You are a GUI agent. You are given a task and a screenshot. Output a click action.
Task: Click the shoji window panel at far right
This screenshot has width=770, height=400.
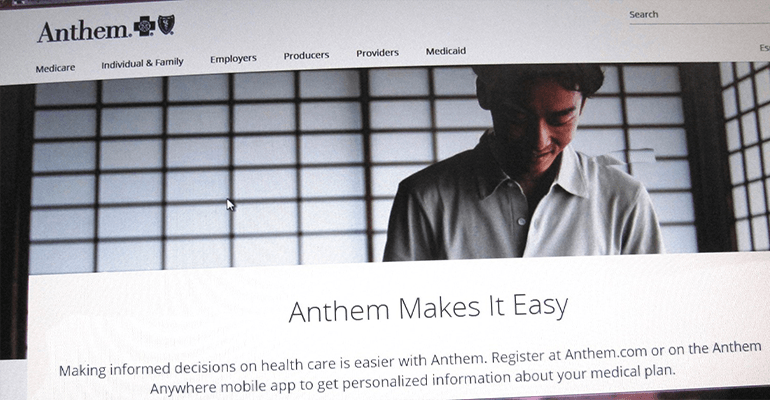tap(745, 156)
